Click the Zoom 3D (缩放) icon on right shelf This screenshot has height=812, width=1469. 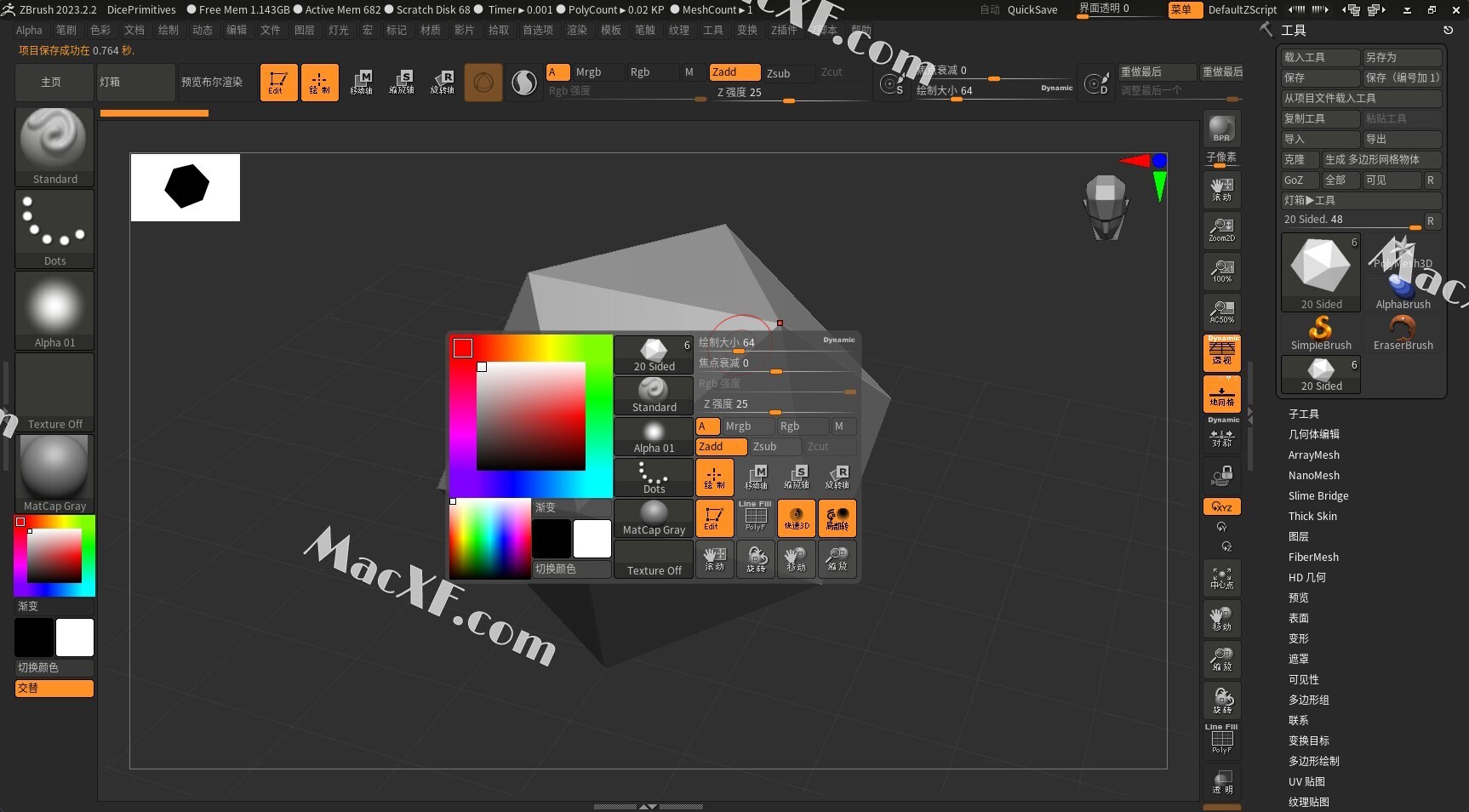(1222, 660)
